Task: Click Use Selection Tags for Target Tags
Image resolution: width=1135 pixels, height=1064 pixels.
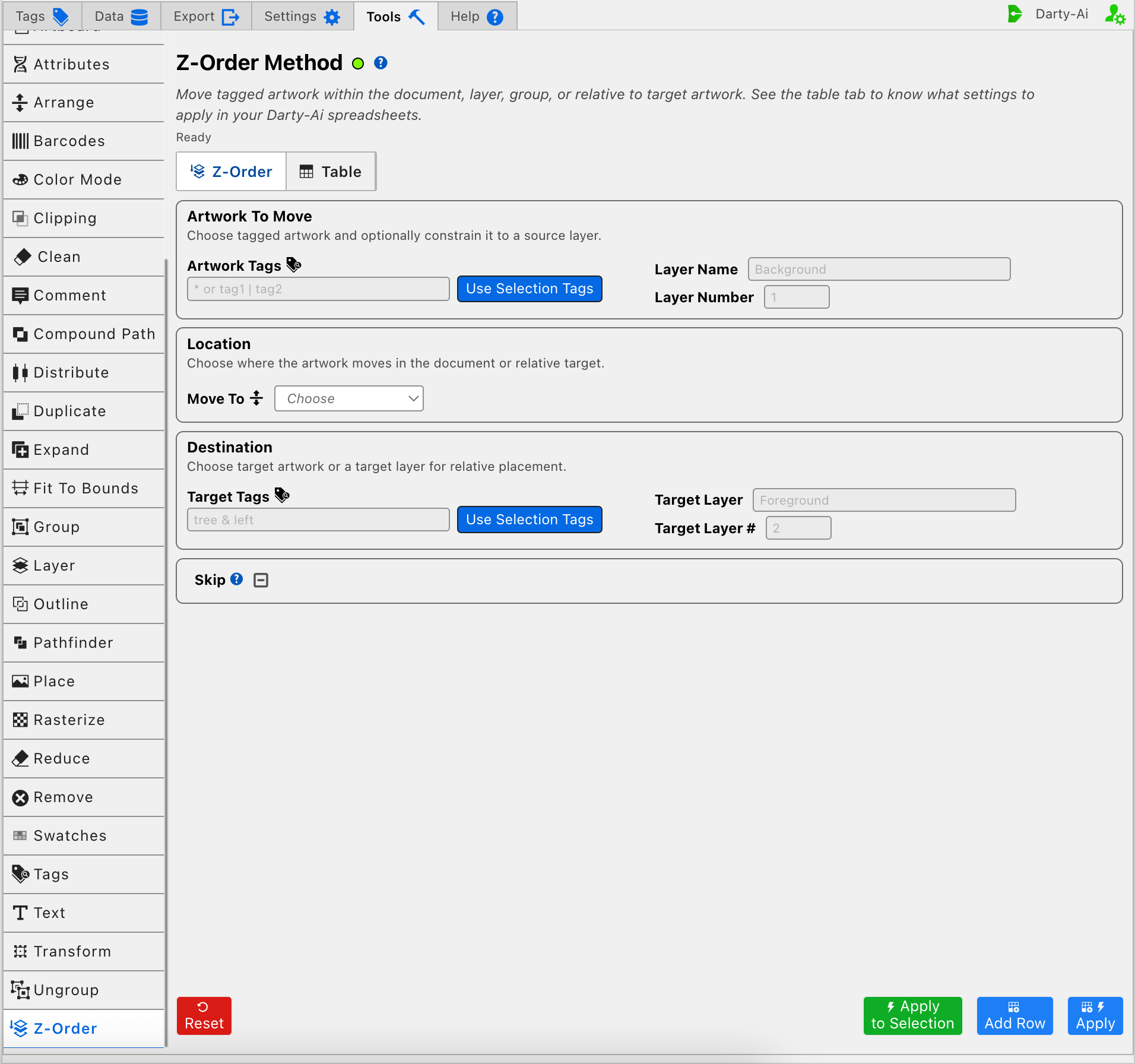Action: tap(530, 520)
